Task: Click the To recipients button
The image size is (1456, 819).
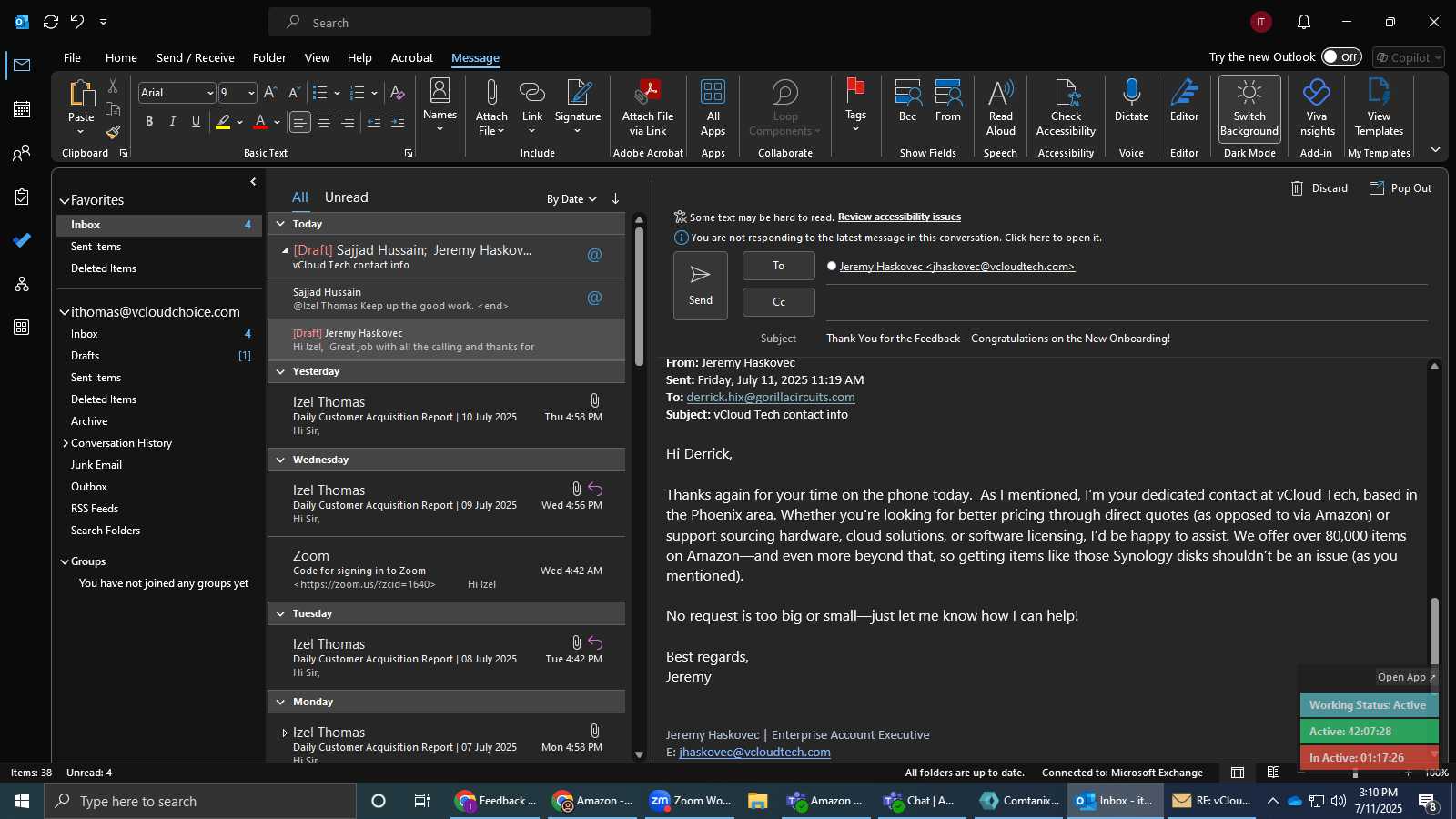Action: pyautogui.click(x=779, y=266)
